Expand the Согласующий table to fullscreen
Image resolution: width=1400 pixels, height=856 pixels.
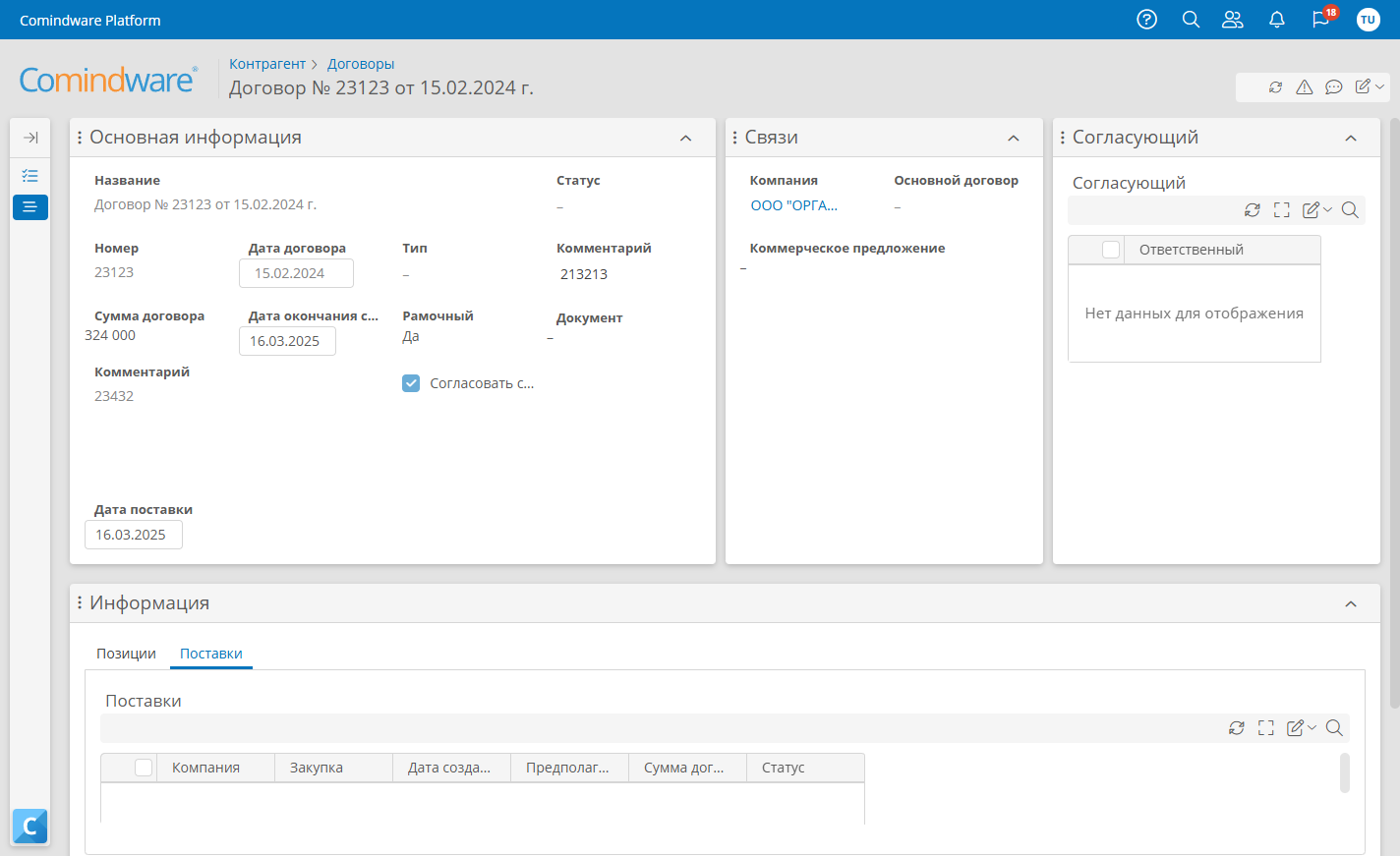(1282, 209)
